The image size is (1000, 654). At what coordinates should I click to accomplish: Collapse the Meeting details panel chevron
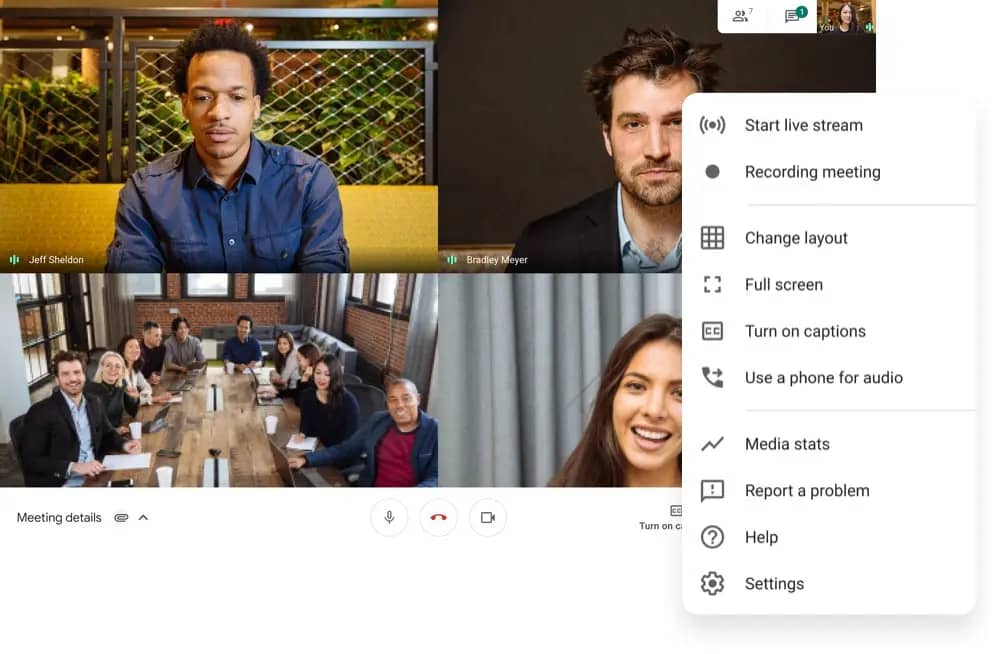pos(143,517)
